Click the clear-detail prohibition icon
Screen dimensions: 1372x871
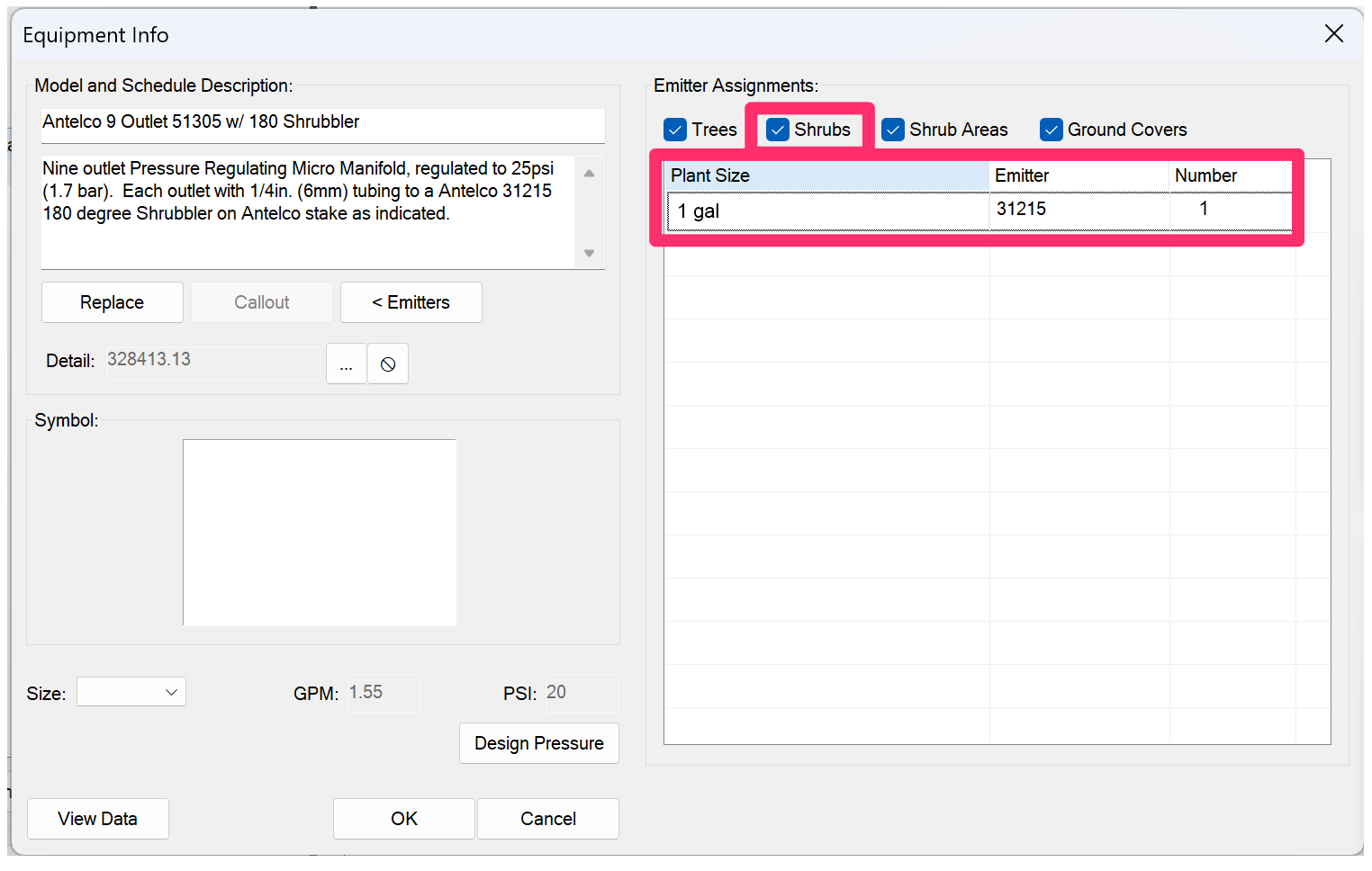click(x=387, y=364)
